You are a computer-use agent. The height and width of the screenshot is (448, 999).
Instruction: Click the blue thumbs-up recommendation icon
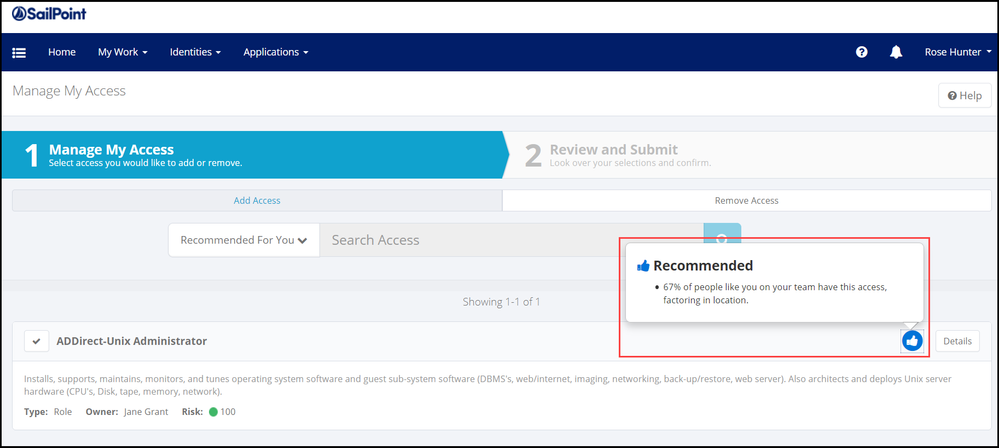pyautogui.click(x=912, y=341)
